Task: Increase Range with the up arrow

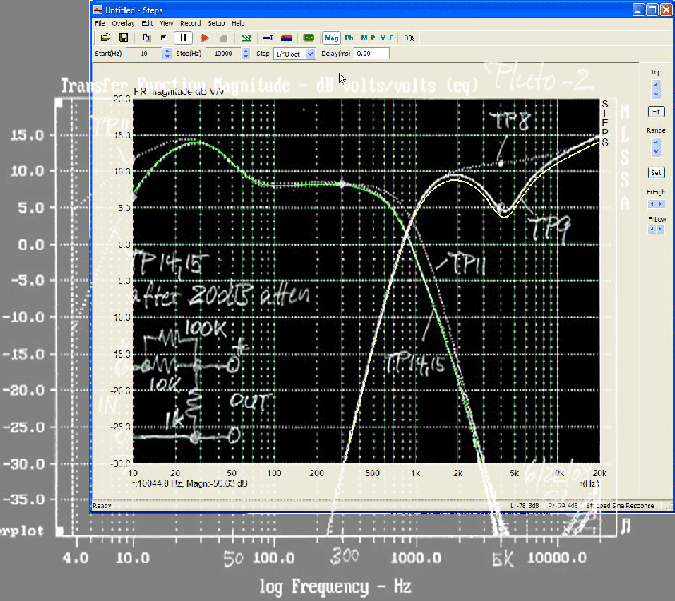Action: pyautogui.click(x=656, y=142)
